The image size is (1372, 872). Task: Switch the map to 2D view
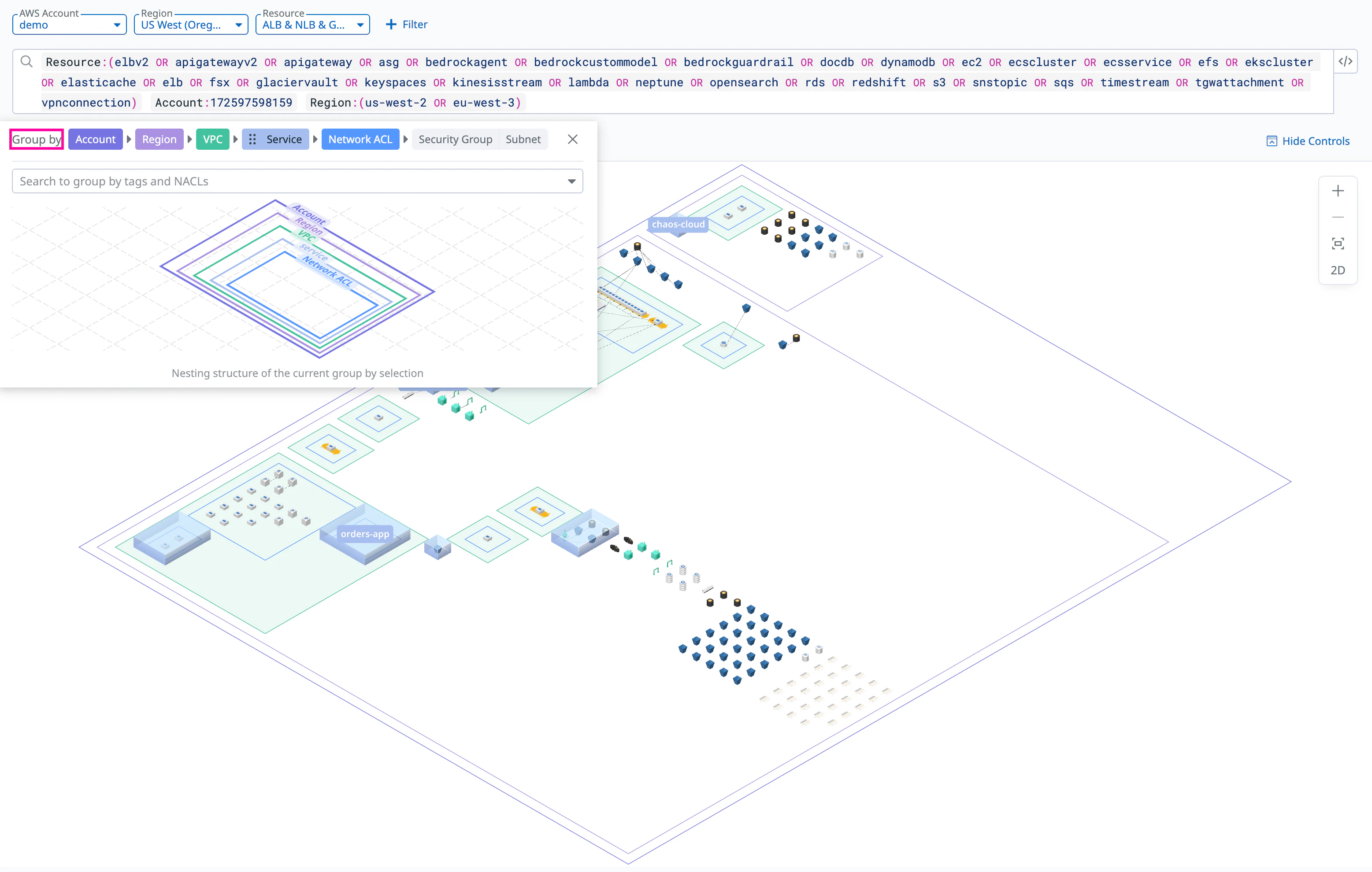pos(1337,270)
